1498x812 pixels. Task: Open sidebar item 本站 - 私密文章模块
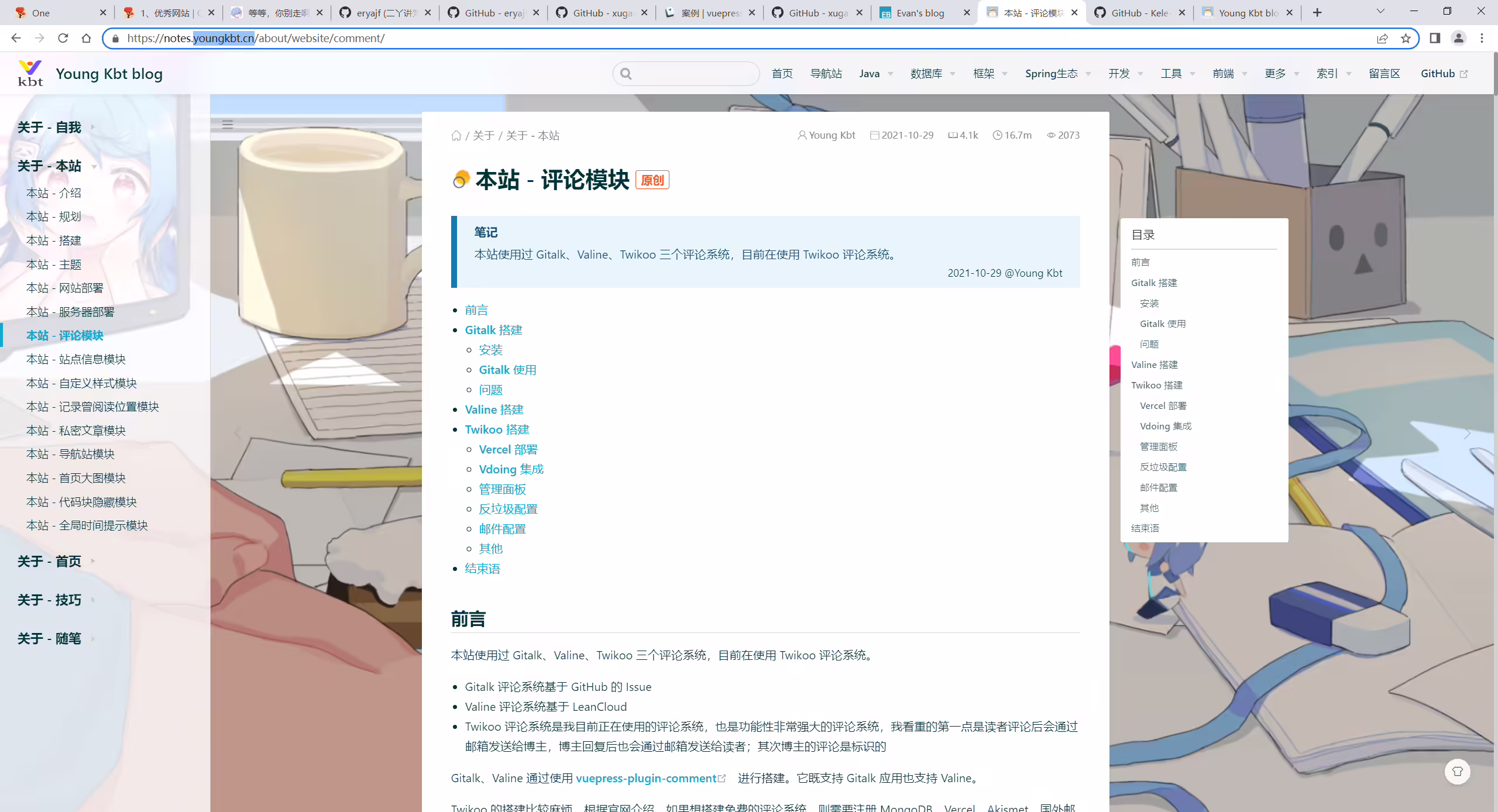pyautogui.click(x=76, y=431)
